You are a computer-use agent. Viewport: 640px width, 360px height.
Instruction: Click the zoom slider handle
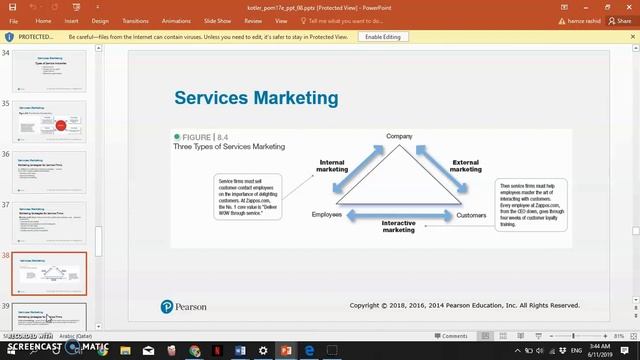(x=573, y=336)
